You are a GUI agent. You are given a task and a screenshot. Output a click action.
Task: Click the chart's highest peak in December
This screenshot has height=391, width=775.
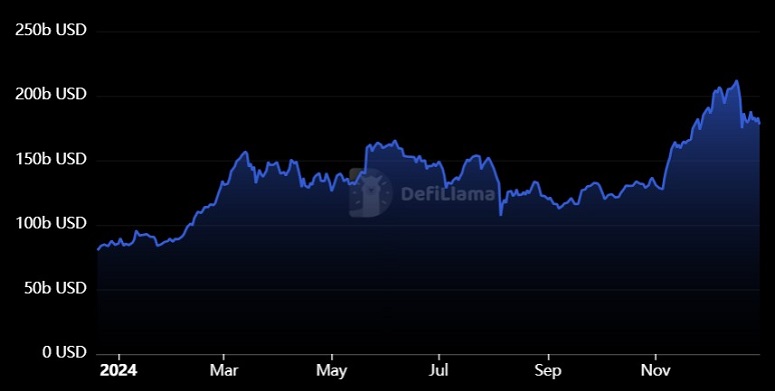736,81
